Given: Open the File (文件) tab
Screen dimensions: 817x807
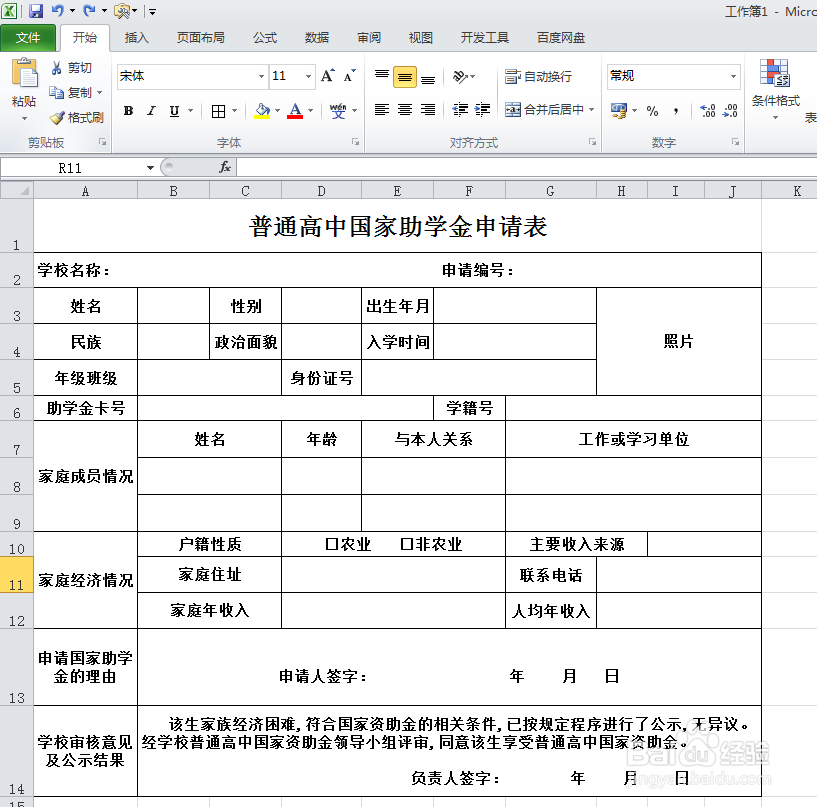Looking at the screenshot, I should [28, 38].
